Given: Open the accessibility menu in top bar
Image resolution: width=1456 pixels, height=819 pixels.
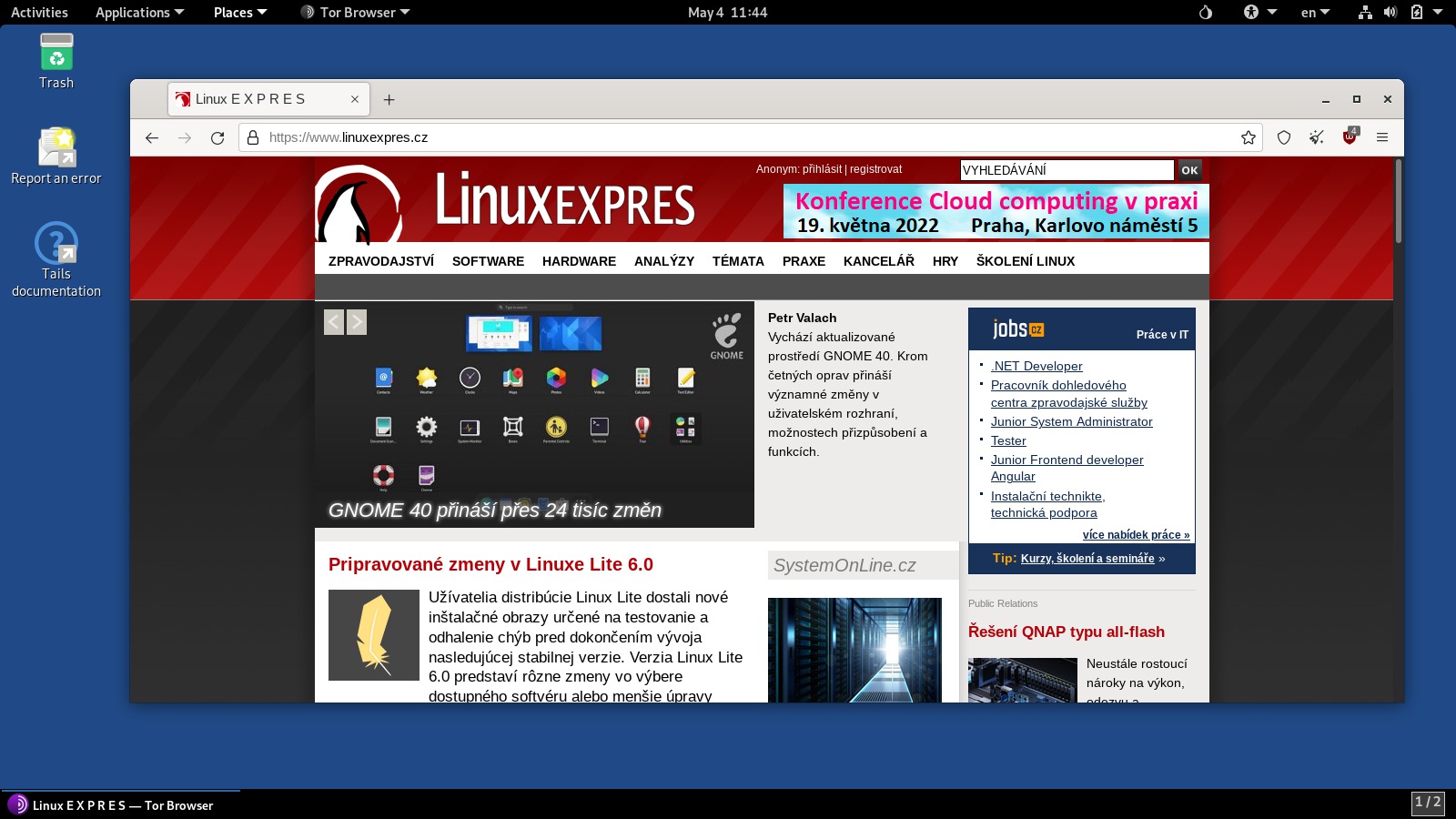Looking at the screenshot, I should (1260, 13).
